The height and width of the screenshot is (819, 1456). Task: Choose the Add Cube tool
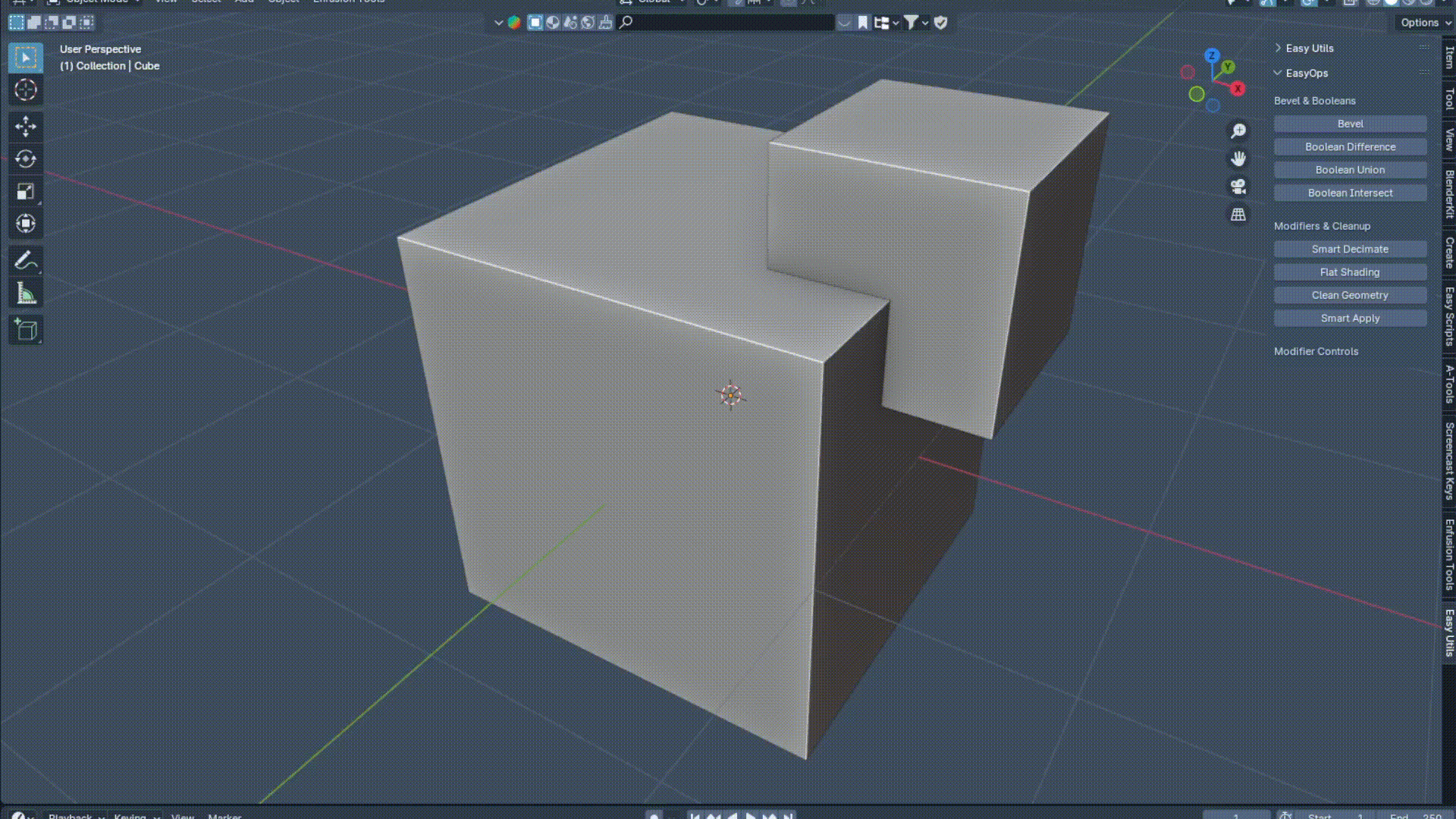26,330
